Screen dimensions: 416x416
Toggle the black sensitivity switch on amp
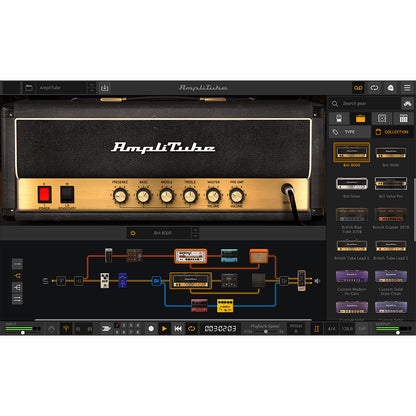click(67, 195)
